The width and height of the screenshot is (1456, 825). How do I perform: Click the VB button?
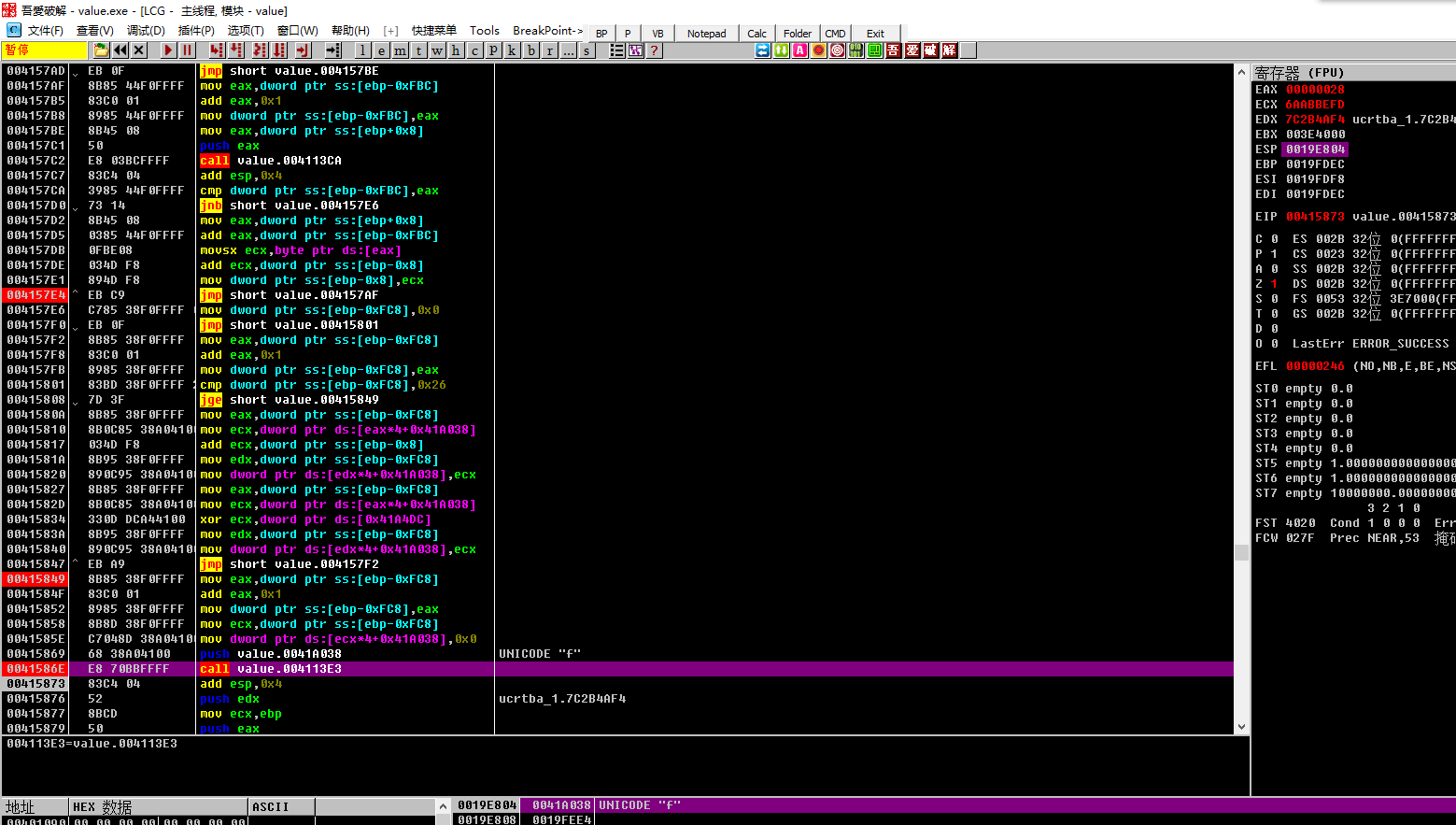(657, 33)
